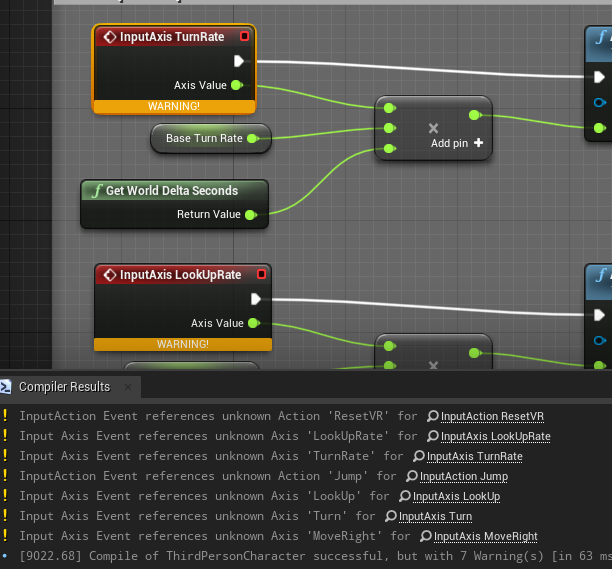Screen dimensions: 612x569
Task: Click the Axis Value pin on InputAxis LookUpRate
Action: pyautogui.click(x=254, y=323)
